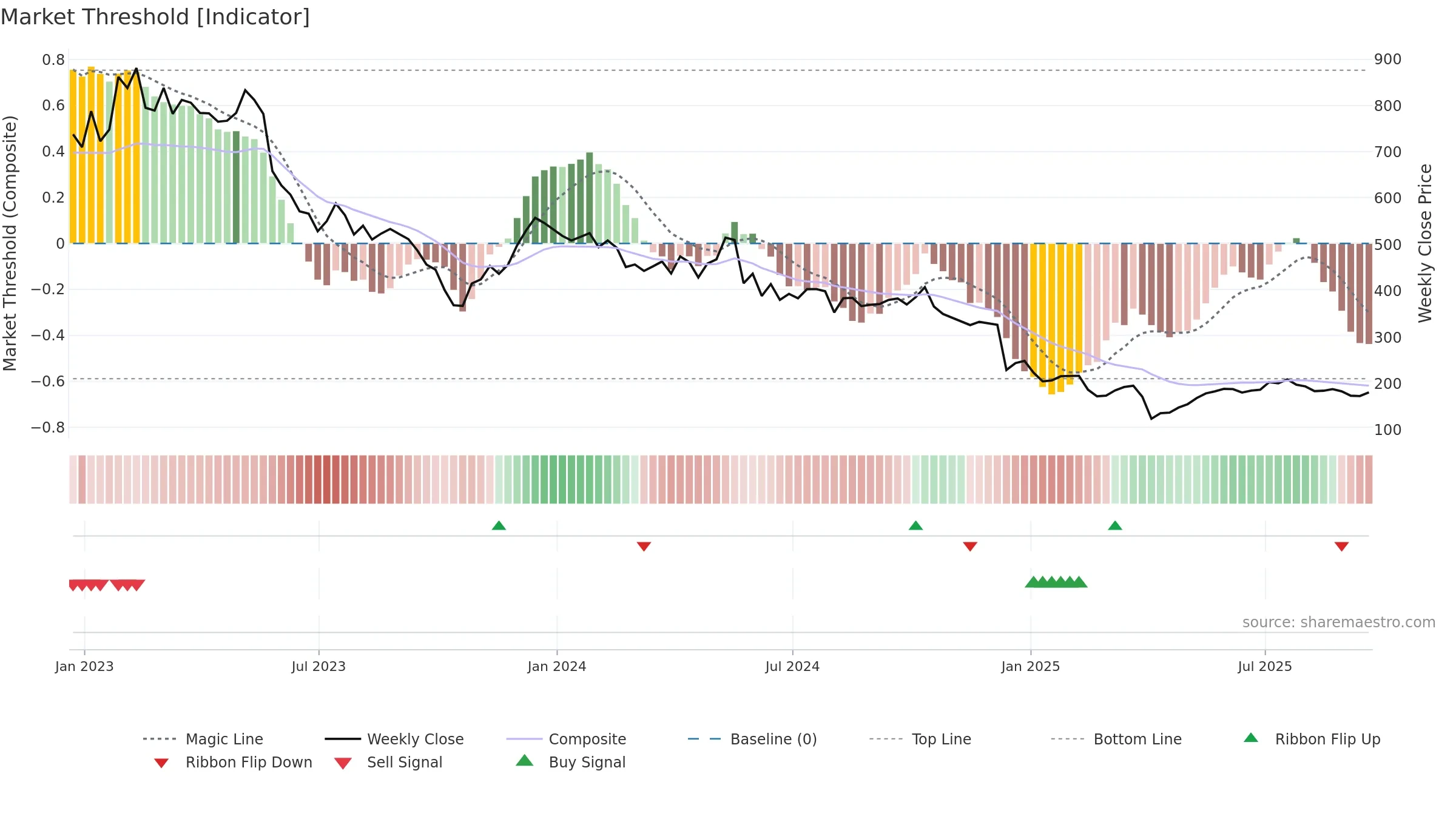Toggle the Top Line legend entry
The width and height of the screenshot is (1456, 819).
pos(920,739)
